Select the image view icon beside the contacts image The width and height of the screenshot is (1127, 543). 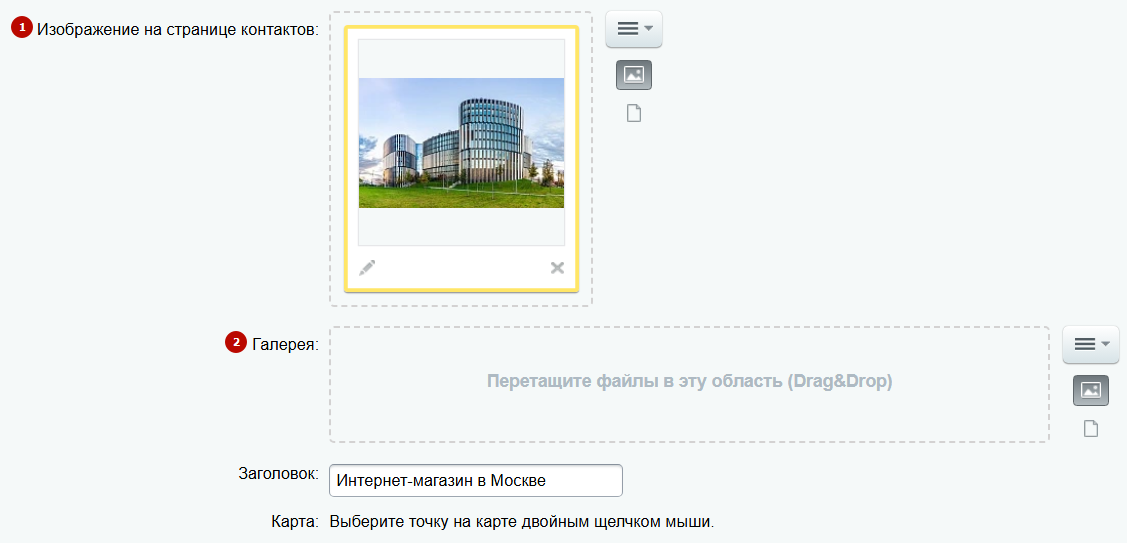pos(634,75)
